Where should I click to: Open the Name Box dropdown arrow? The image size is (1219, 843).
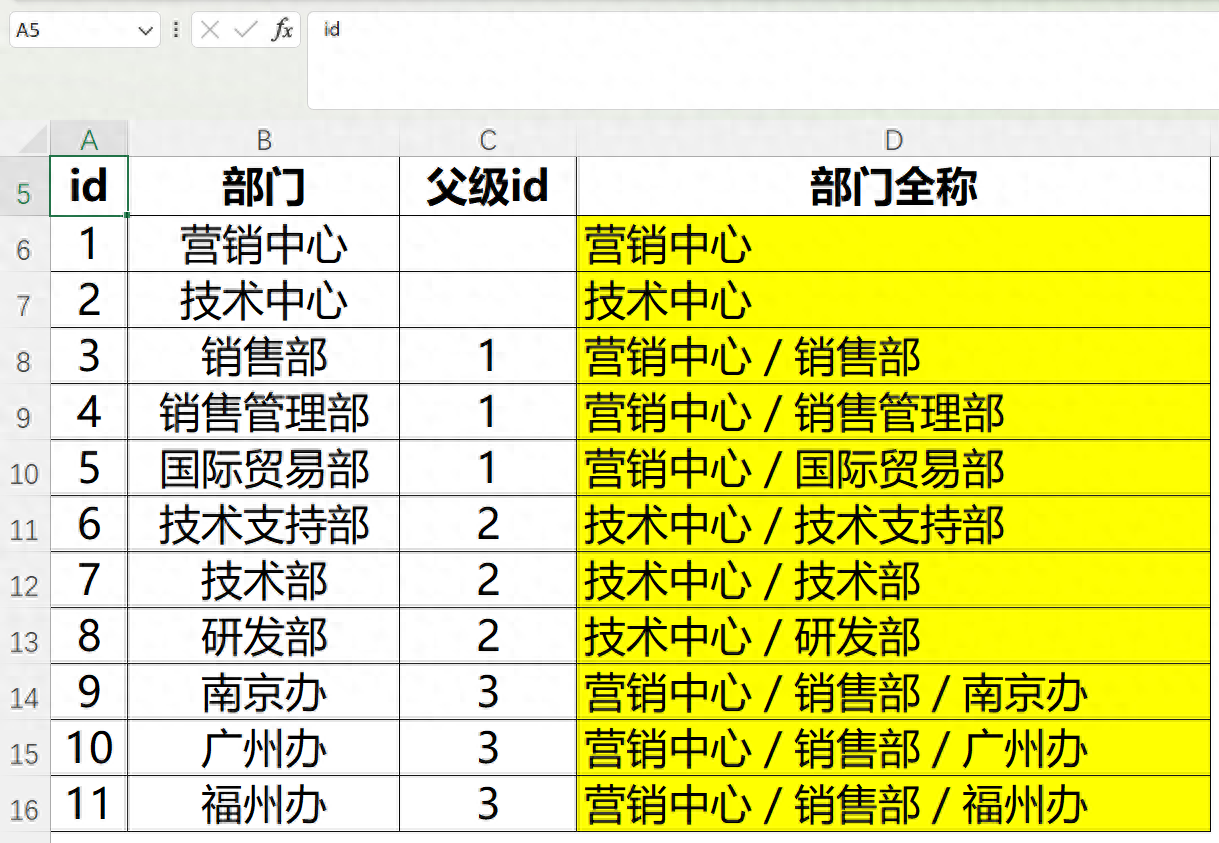coord(146,31)
